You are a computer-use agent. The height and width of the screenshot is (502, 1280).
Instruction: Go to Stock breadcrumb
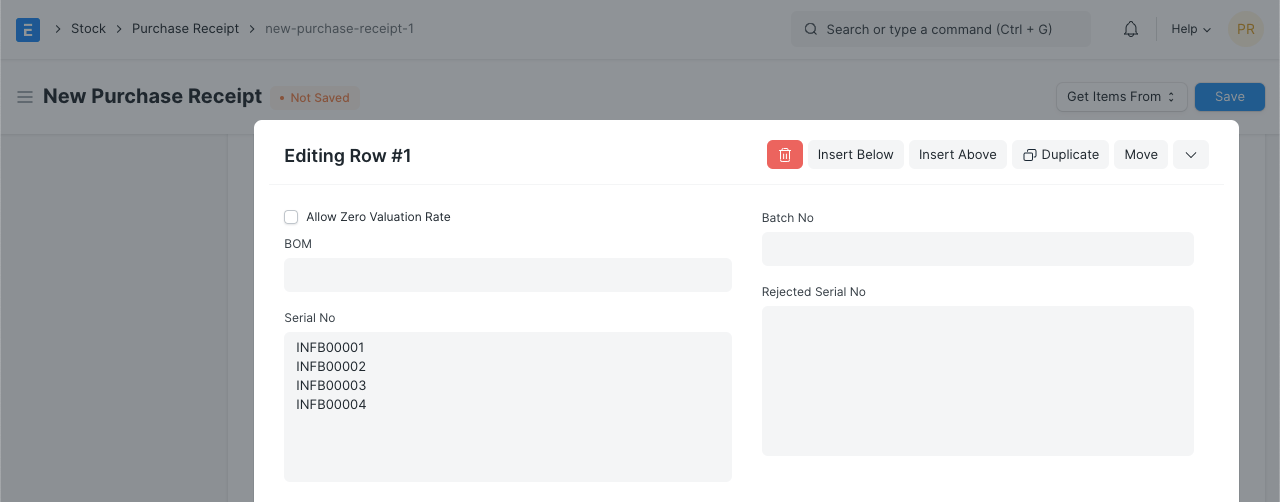pos(88,29)
